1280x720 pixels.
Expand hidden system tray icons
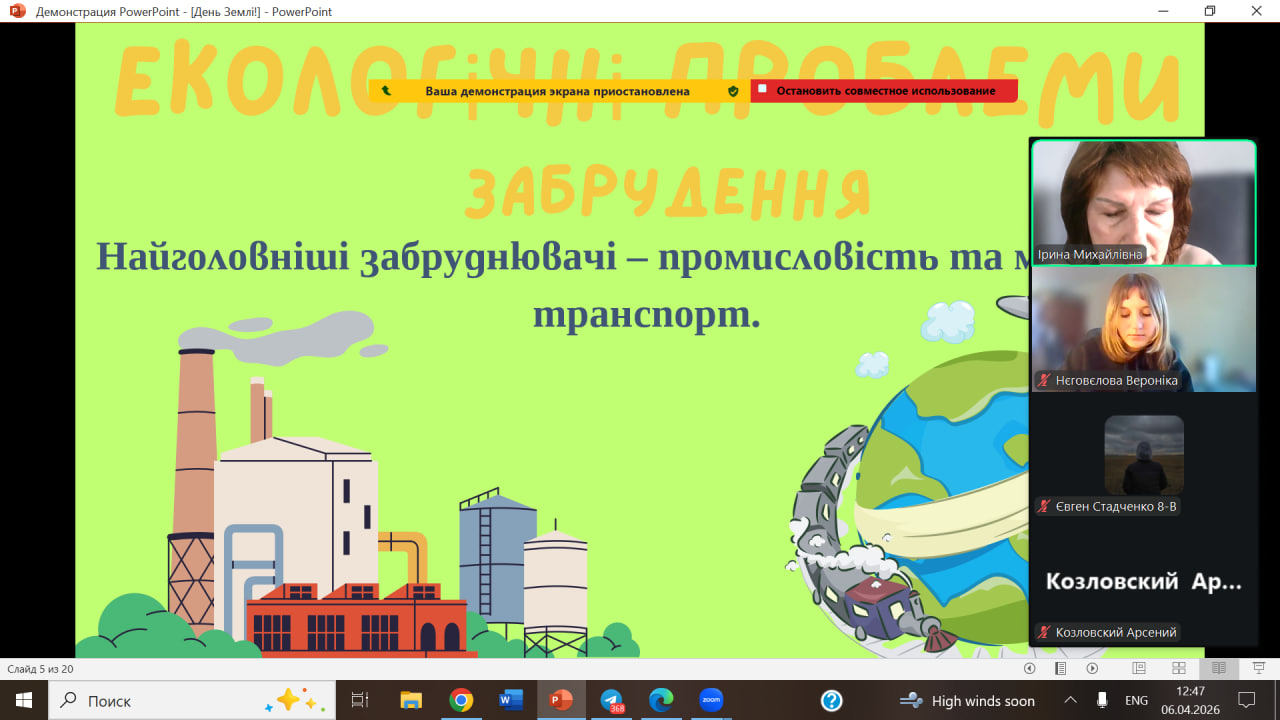pos(1070,700)
